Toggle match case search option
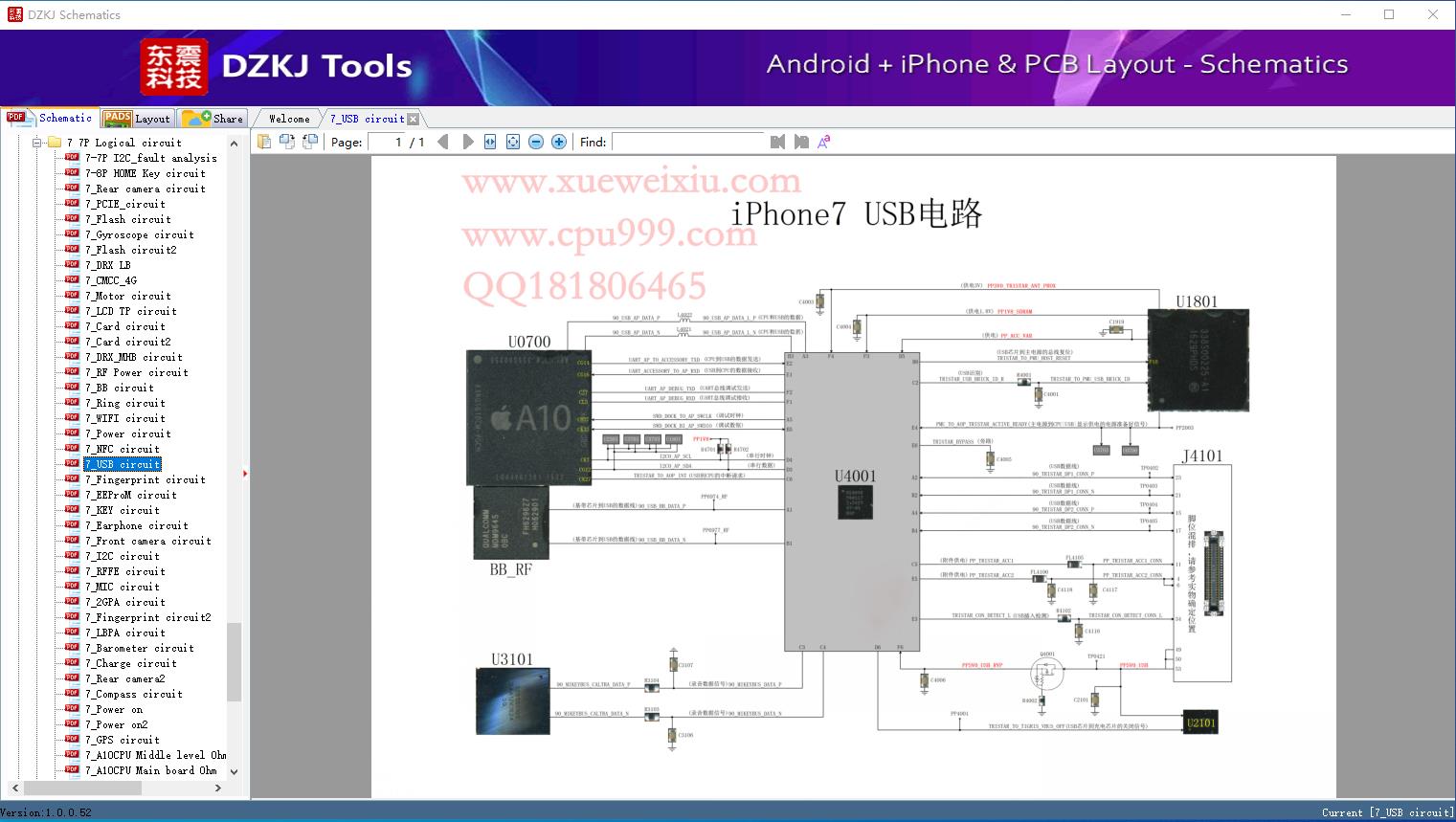Image resolution: width=1456 pixels, height=822 pixels. pyautogui.click(x=823, y=142)
